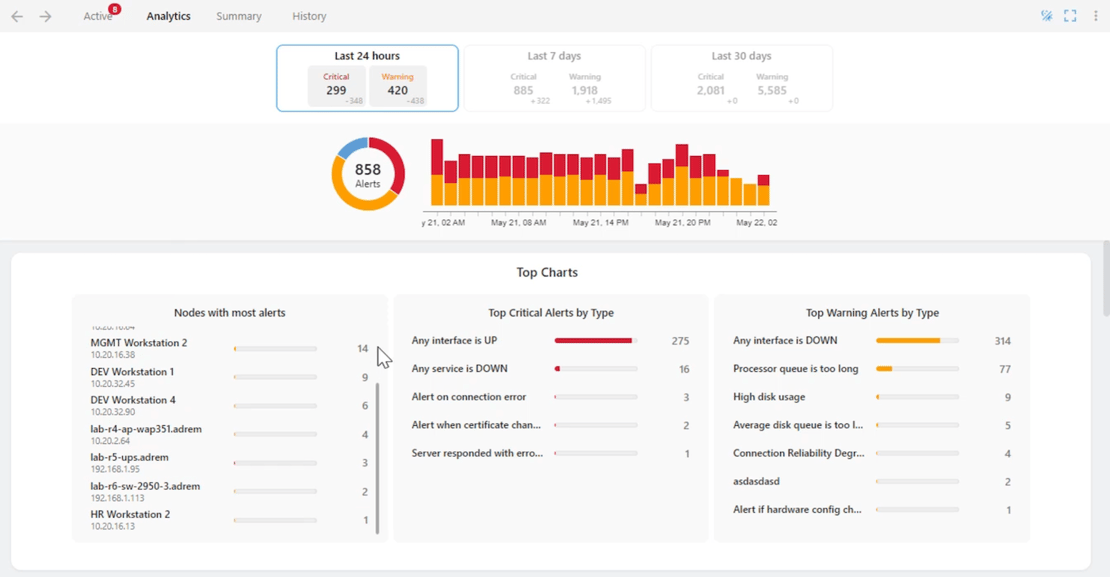Viewport: 1110px width, 577px height.
Task: Toggle the light/dark theme icon
Action: point(1046,16)
